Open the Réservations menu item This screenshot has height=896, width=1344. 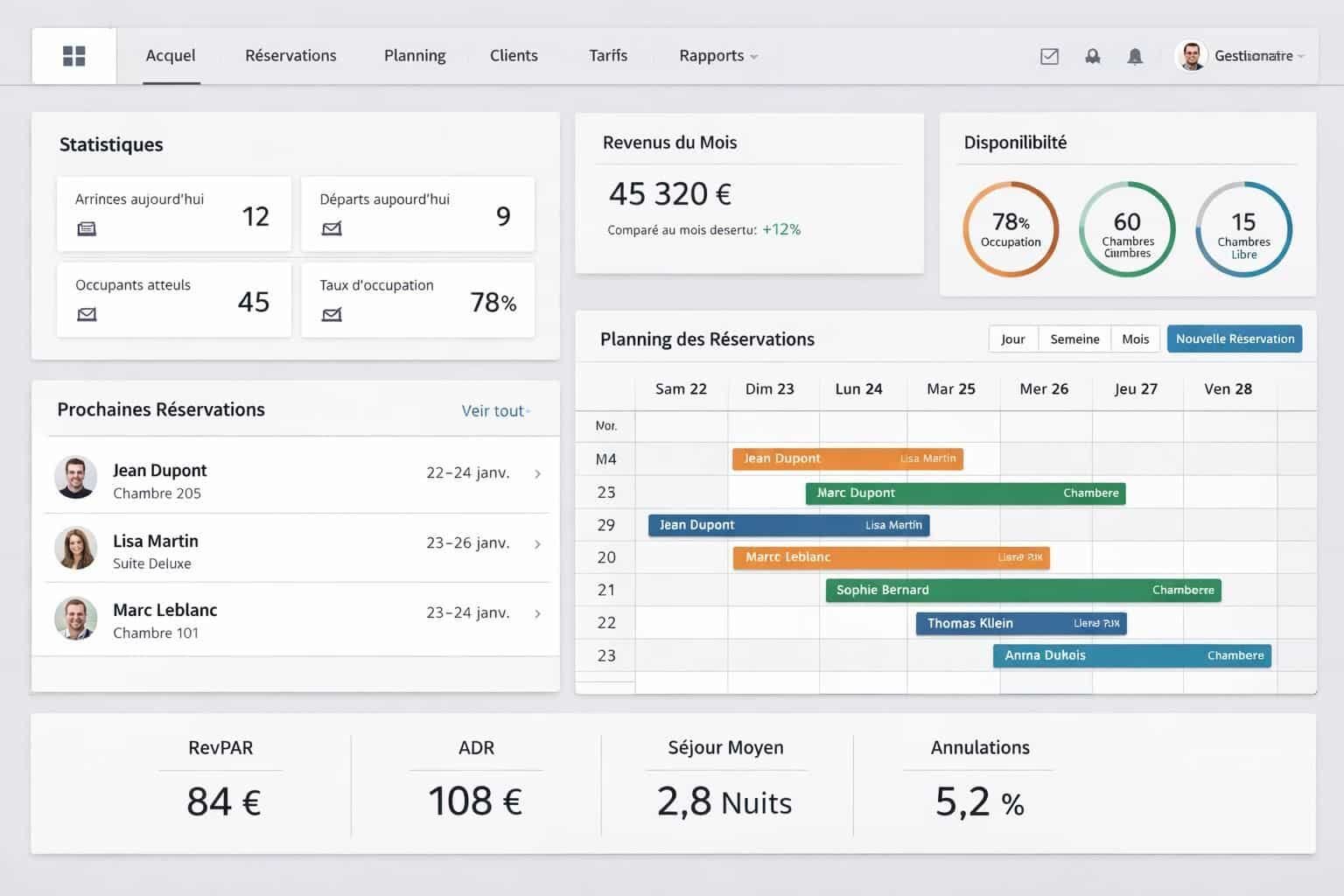click(x=290, y=55)
